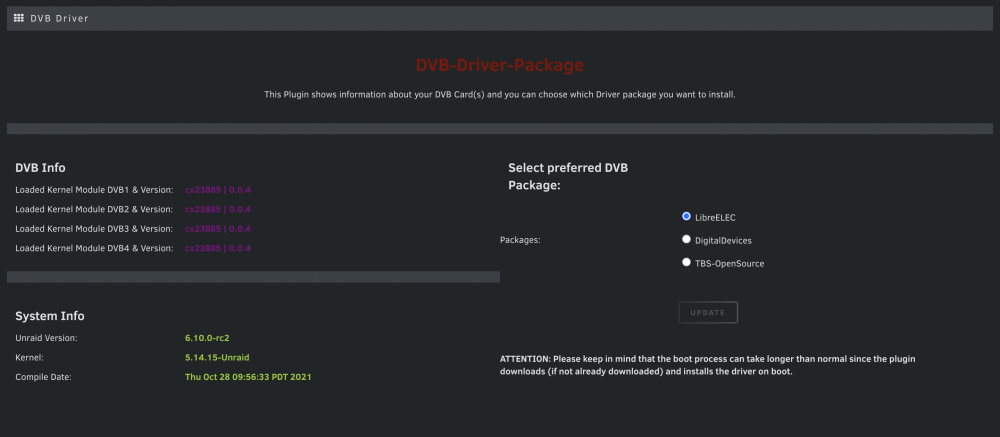Select the TBS-OpenSource package radio button
The height and width of the screenshot is (437, 1000).
point(686,262)
